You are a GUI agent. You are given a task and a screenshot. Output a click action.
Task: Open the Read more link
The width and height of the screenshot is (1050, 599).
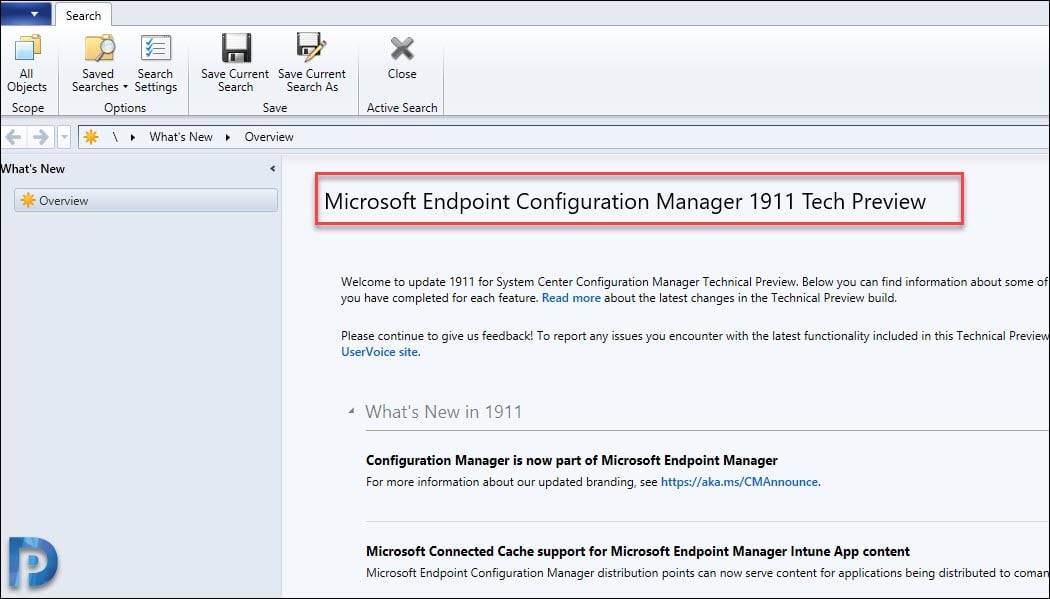coord(571,298)
